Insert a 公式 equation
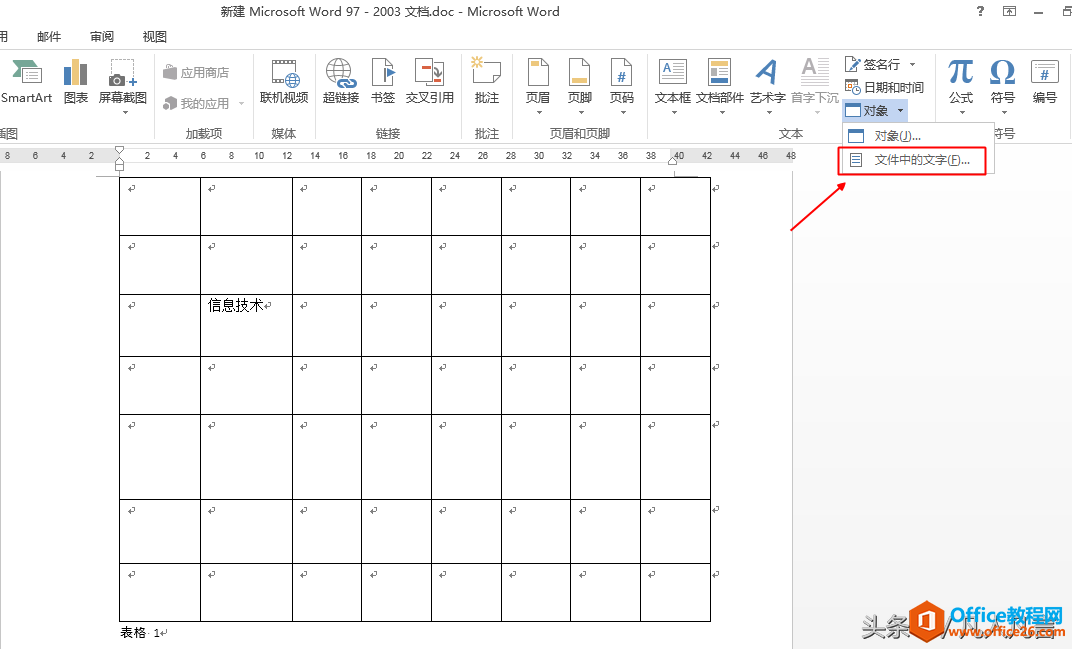Image resolution: width=1072 pixels, height=649 pixels. click(x=961, y=85)
